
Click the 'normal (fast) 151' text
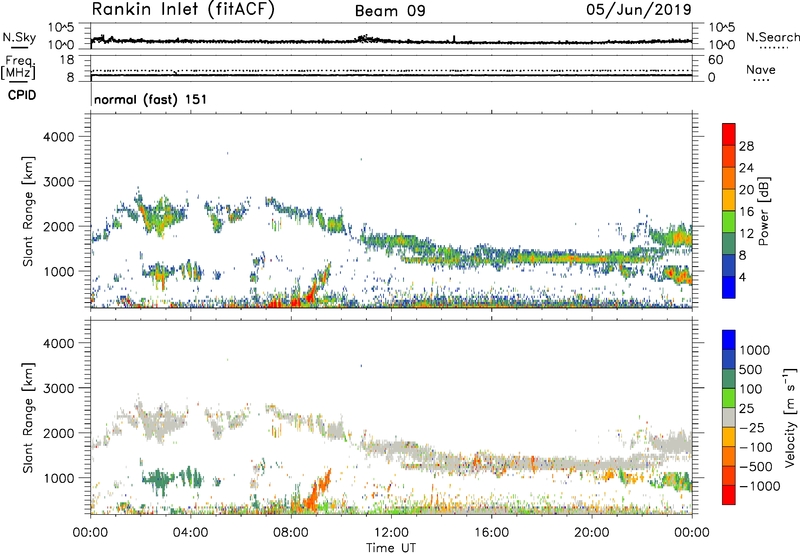[151, 99]
